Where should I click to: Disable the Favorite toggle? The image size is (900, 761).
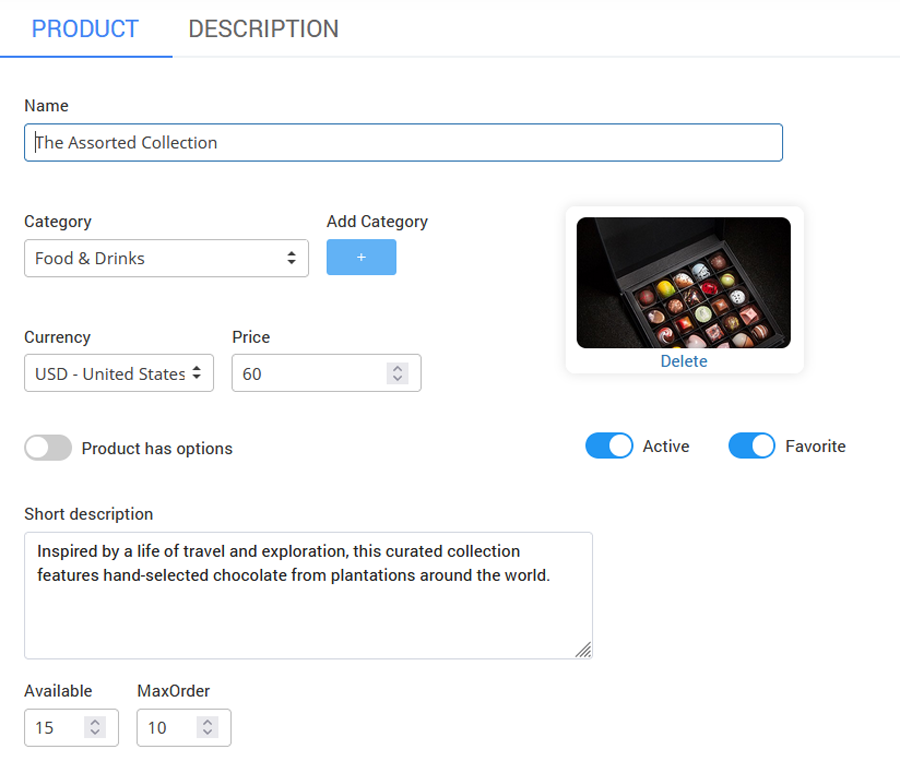pyautogui.click(x=752, y=446)
